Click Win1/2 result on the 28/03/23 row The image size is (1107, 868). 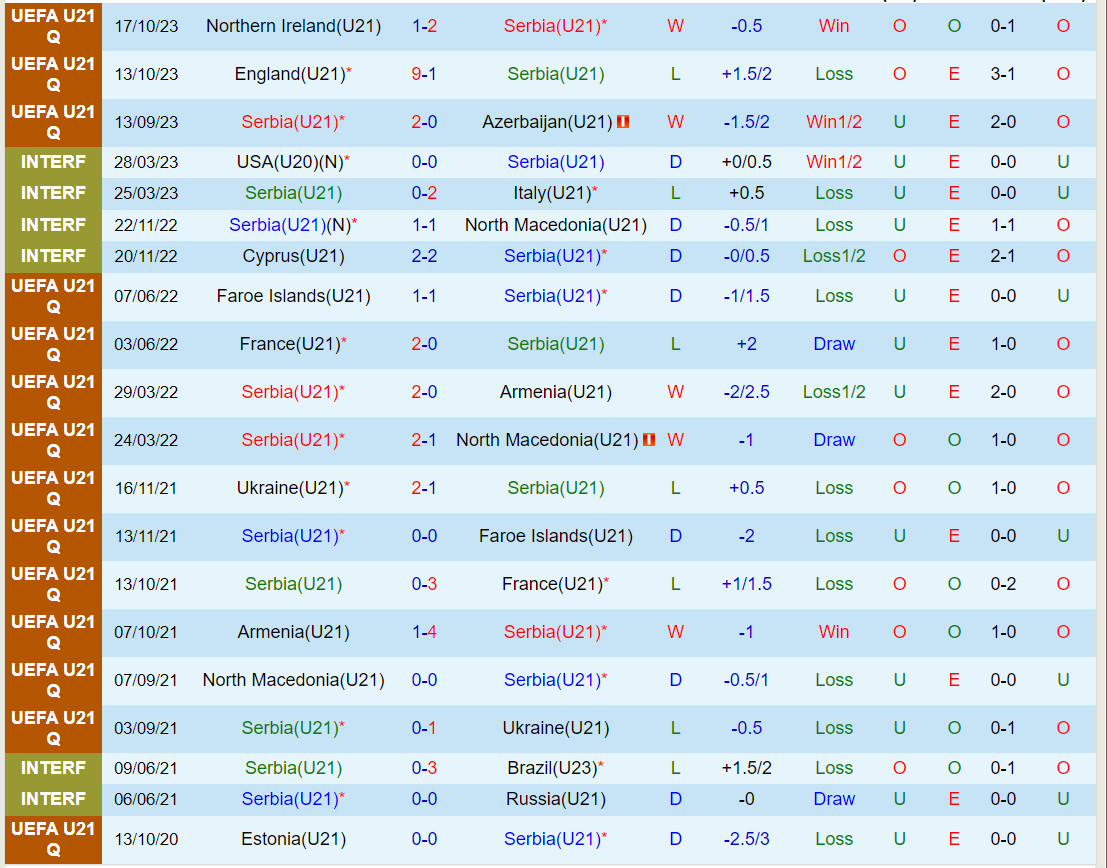[834, 162]
